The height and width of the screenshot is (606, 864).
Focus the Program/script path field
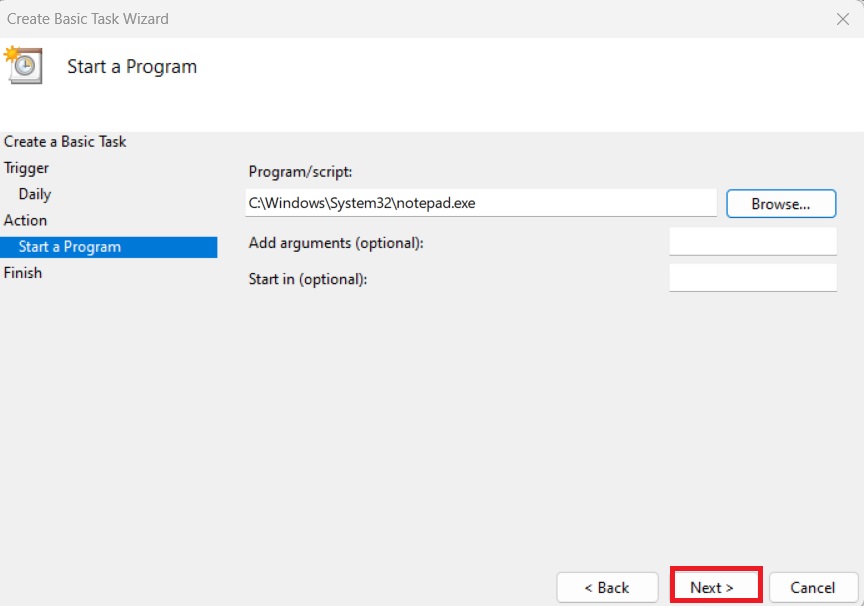click(x=480, y=203)
